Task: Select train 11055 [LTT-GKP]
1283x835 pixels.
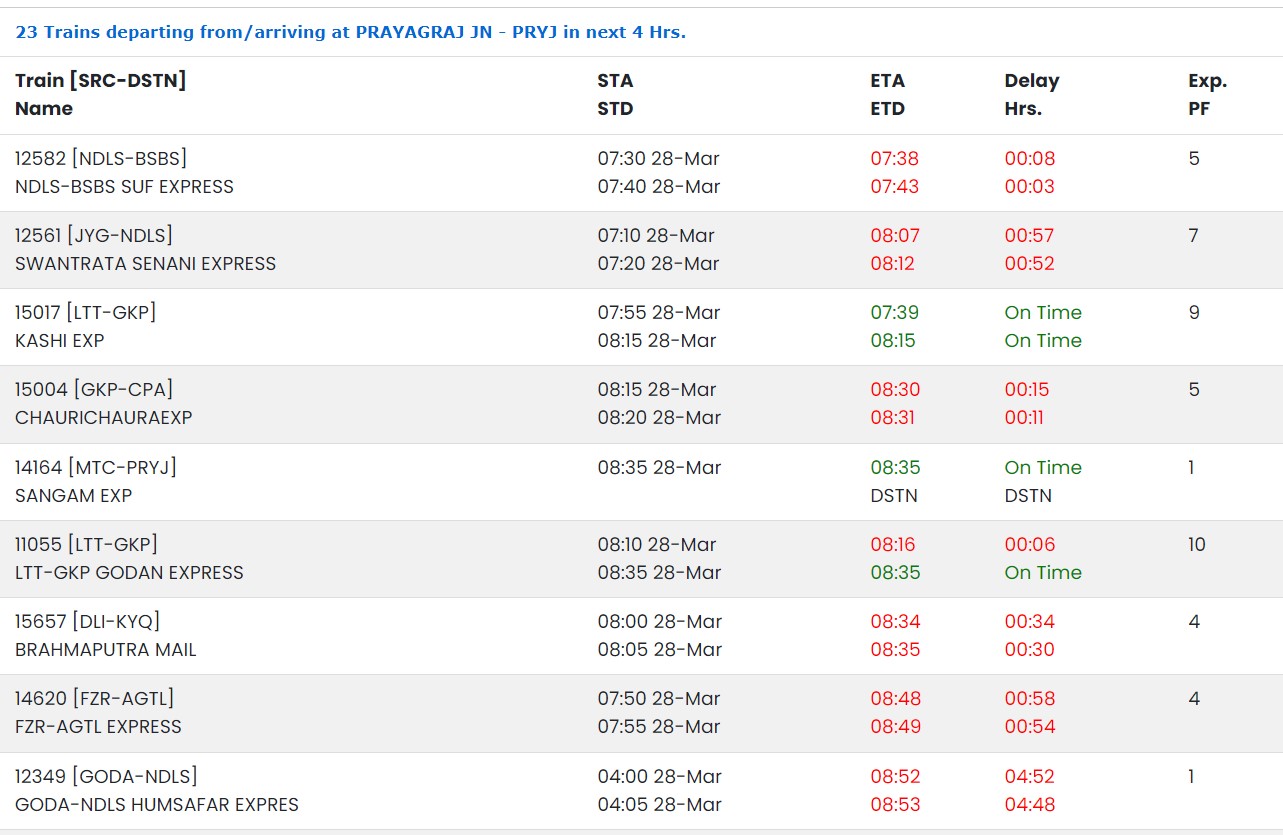Action: (x=86, y=544)
